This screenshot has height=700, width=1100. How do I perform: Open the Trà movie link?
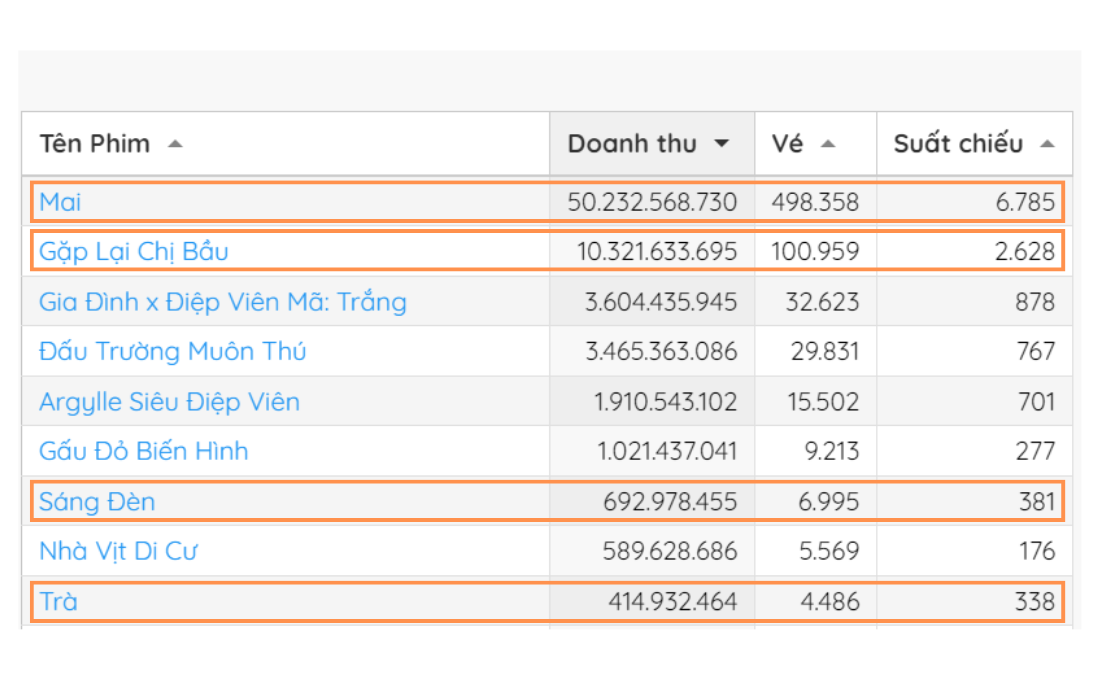58,601
